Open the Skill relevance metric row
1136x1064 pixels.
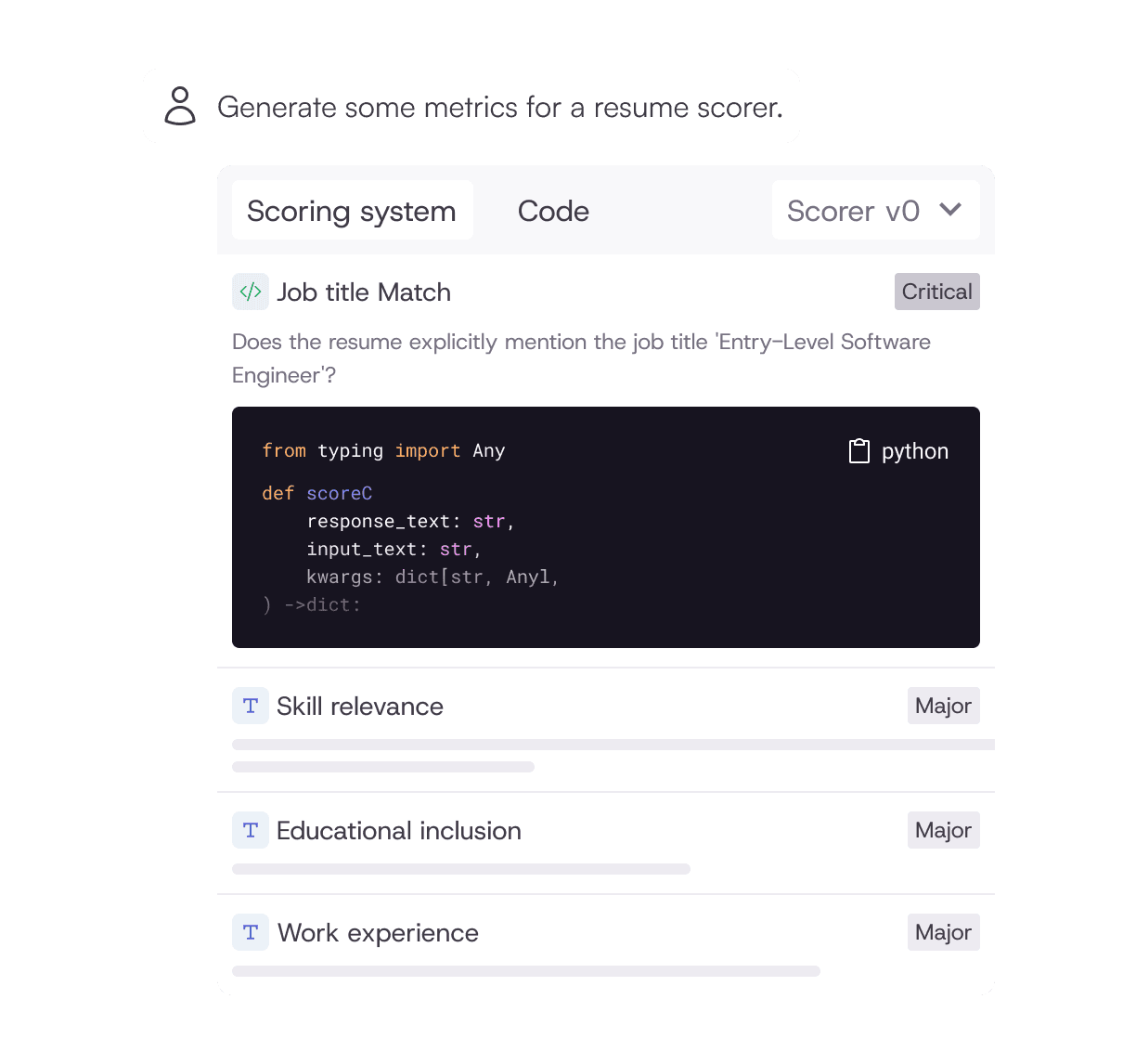point(360,706)
